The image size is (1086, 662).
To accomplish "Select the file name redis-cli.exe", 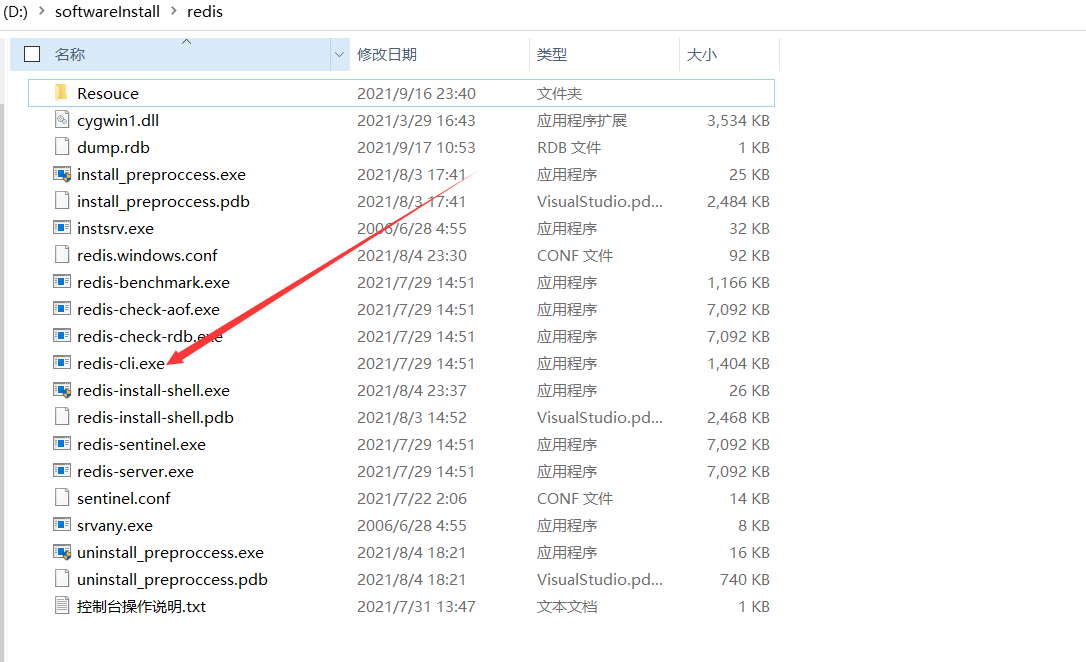I will coord(121,364).
